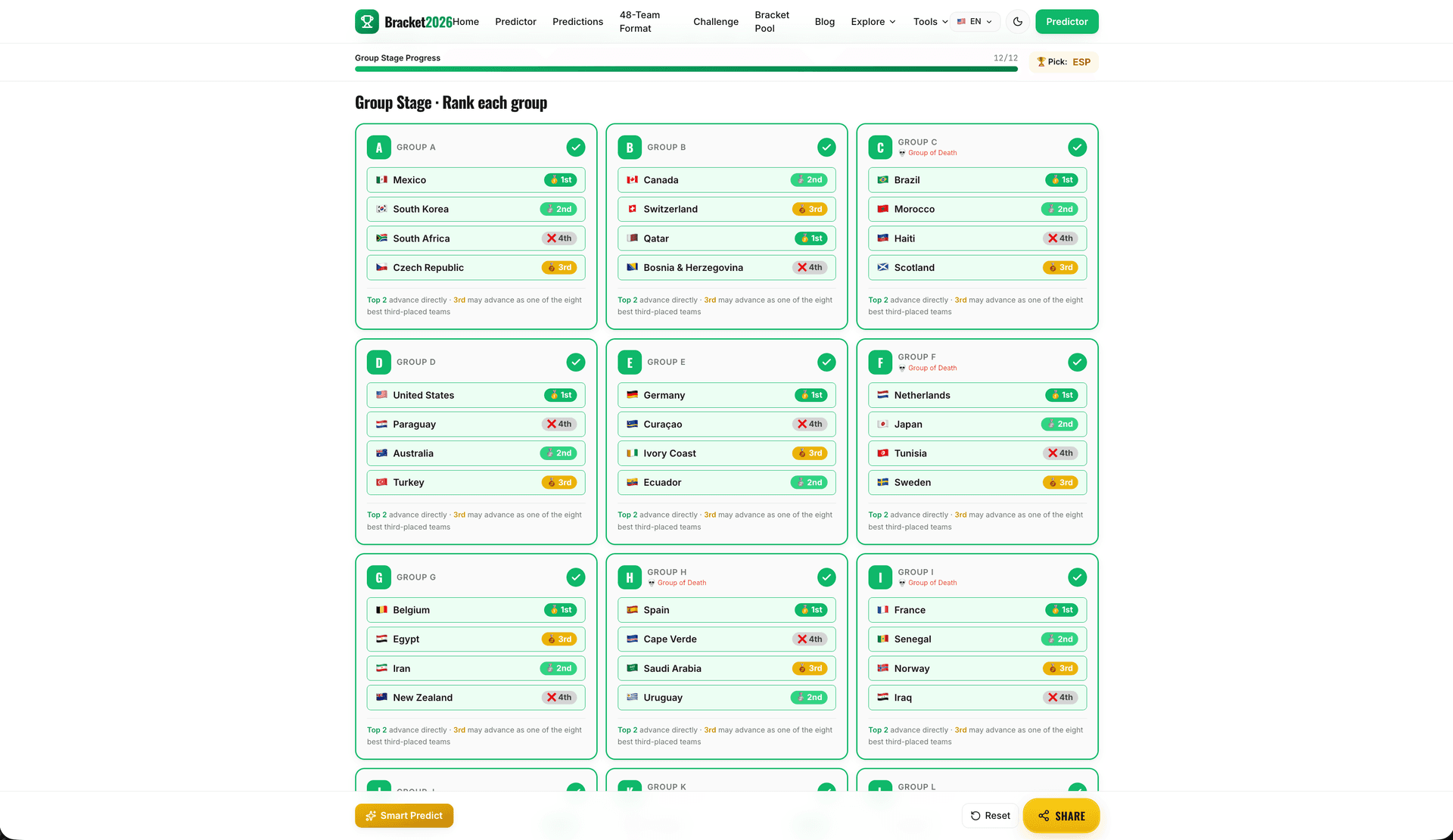Click Iraq's 4th place X badge
This screenshot has height=840, width=1453.
pos(1060,698)
